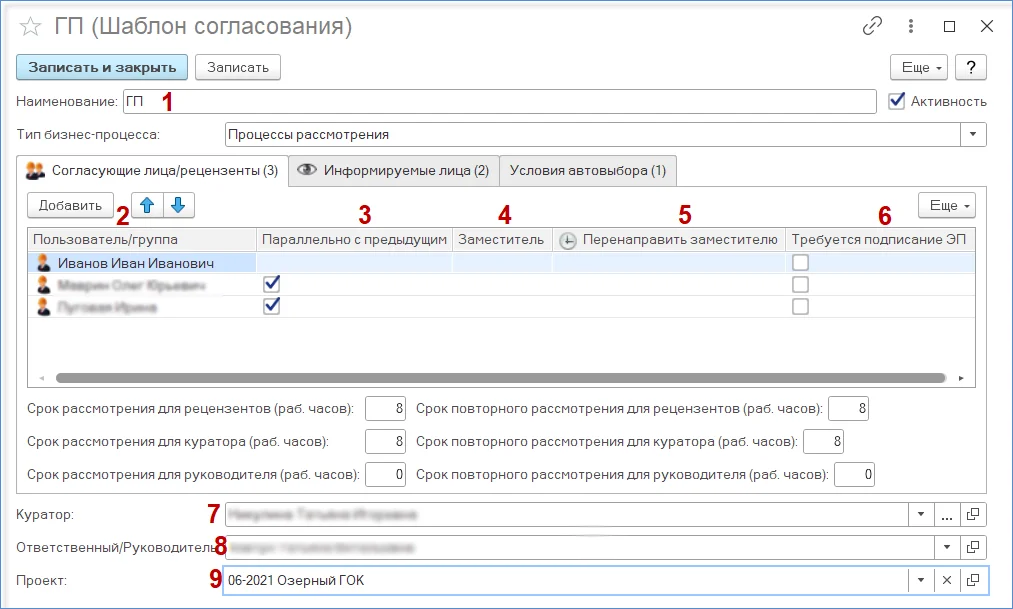
Task: Move selected row down with blue arrow
Action: click(x=178, y=205)
